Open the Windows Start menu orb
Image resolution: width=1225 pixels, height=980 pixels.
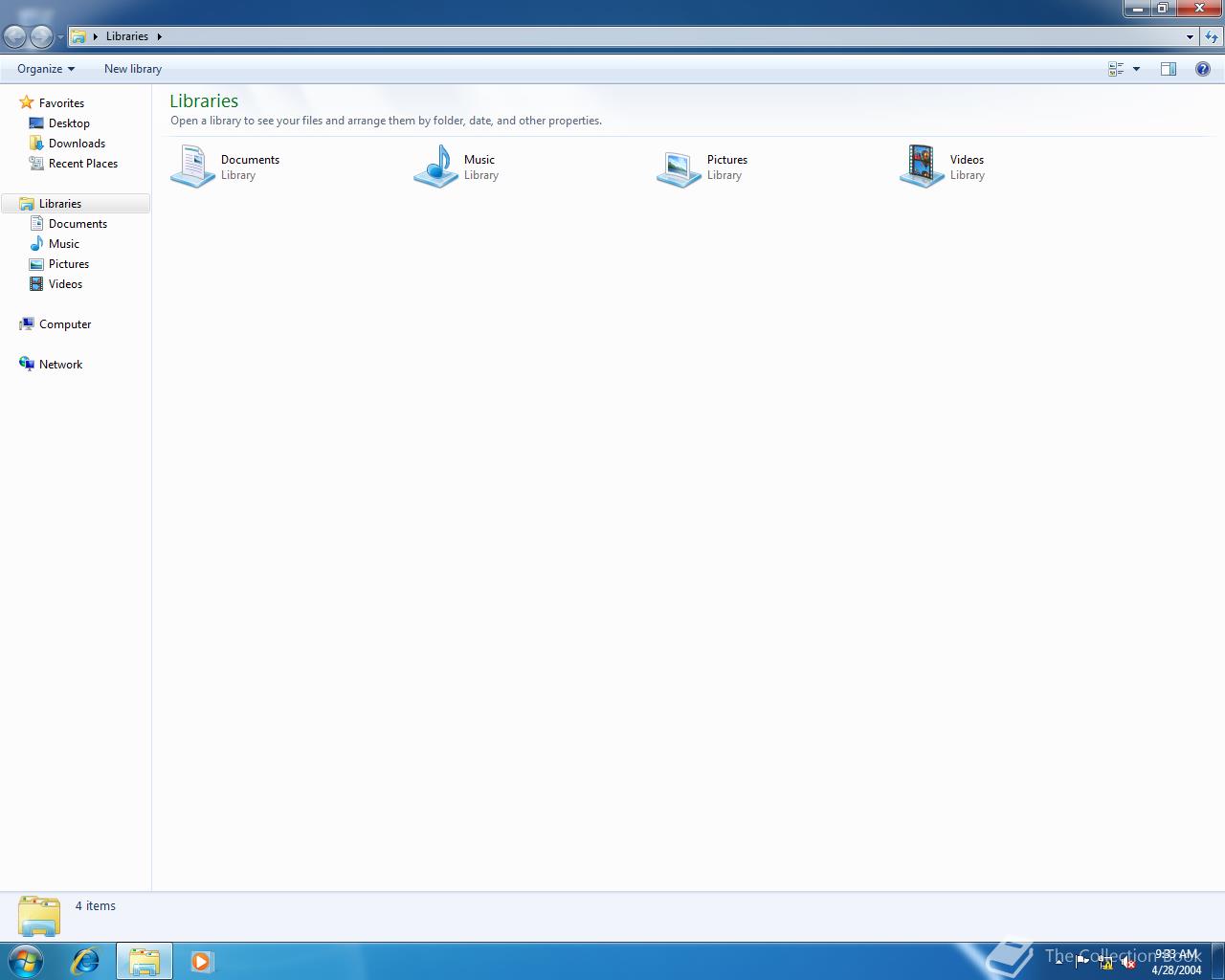tap(25, 961)
